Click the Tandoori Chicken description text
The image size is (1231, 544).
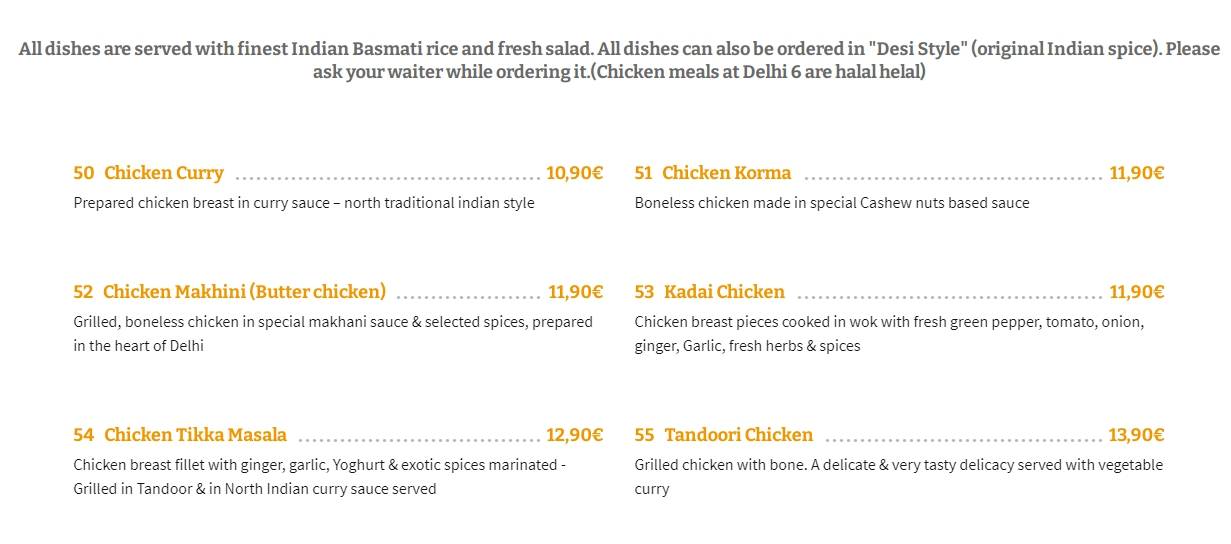pos(899,477)
